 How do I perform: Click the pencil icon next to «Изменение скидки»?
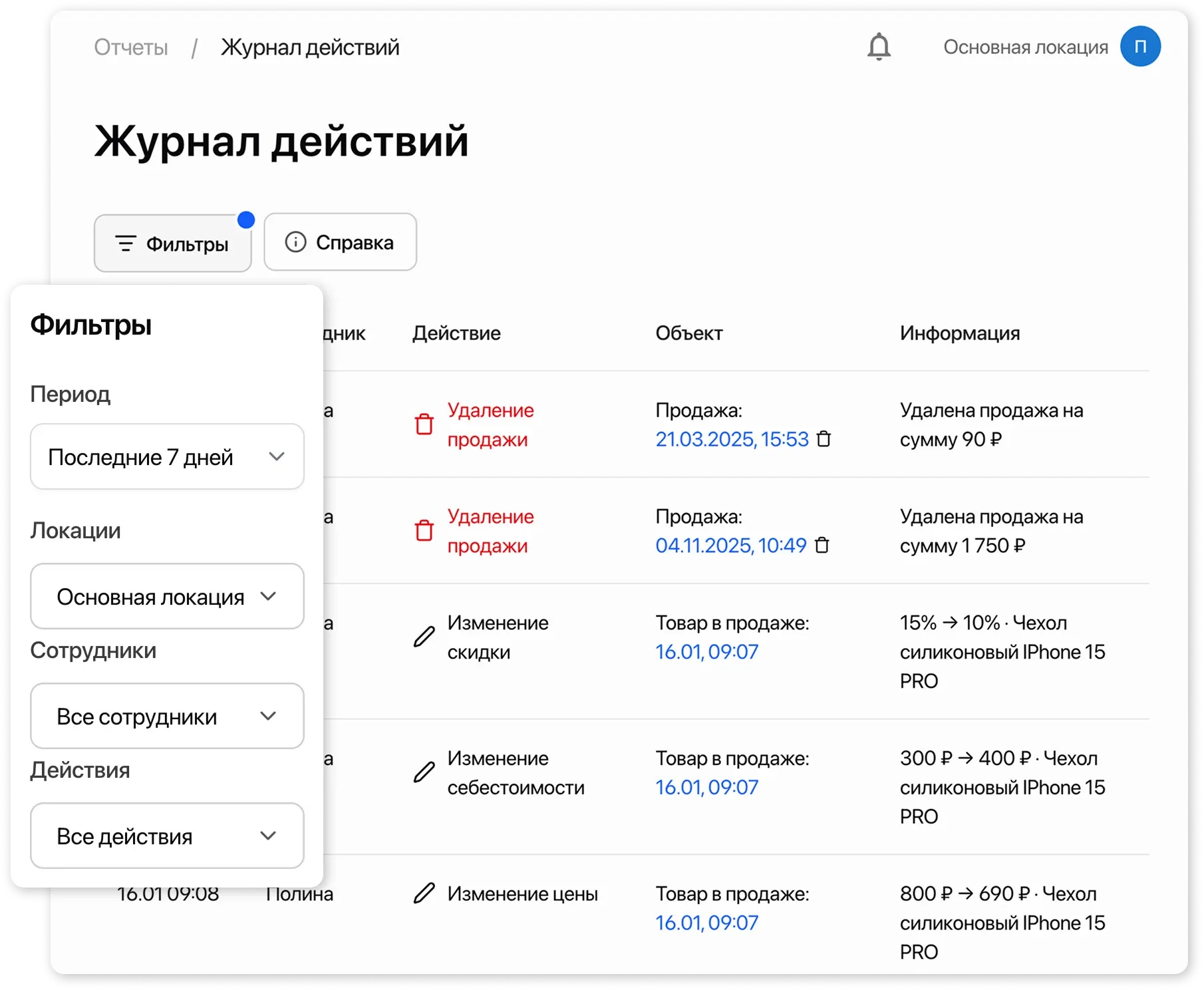coord(424,637)
